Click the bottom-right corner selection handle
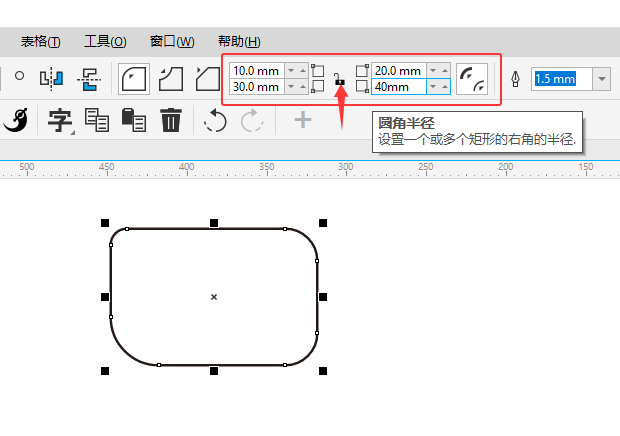Viewport: 620px width, 436px height. click(323, 371)
